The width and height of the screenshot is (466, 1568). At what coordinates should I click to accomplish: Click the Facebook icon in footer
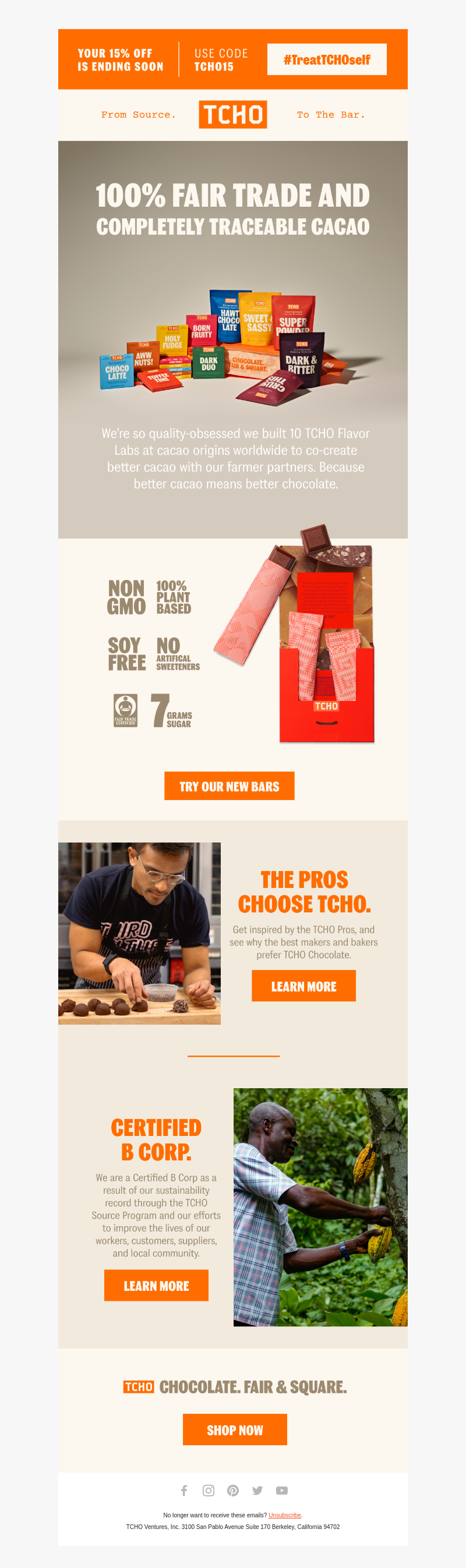coord(184,1490)
